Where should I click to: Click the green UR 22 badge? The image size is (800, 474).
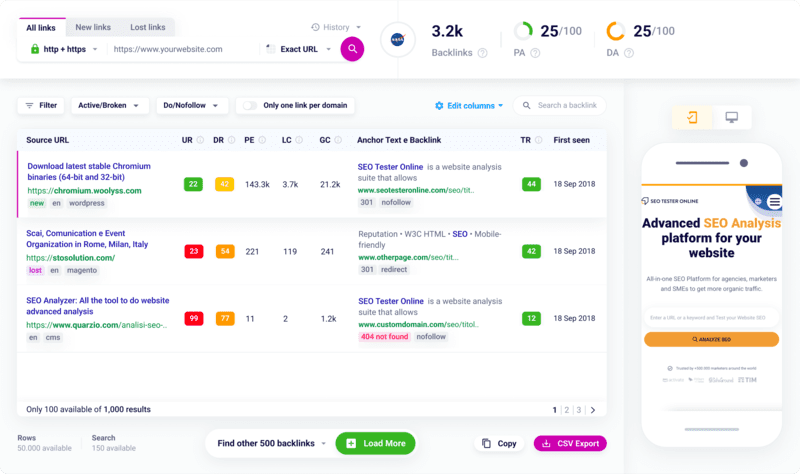pos(193,184)
